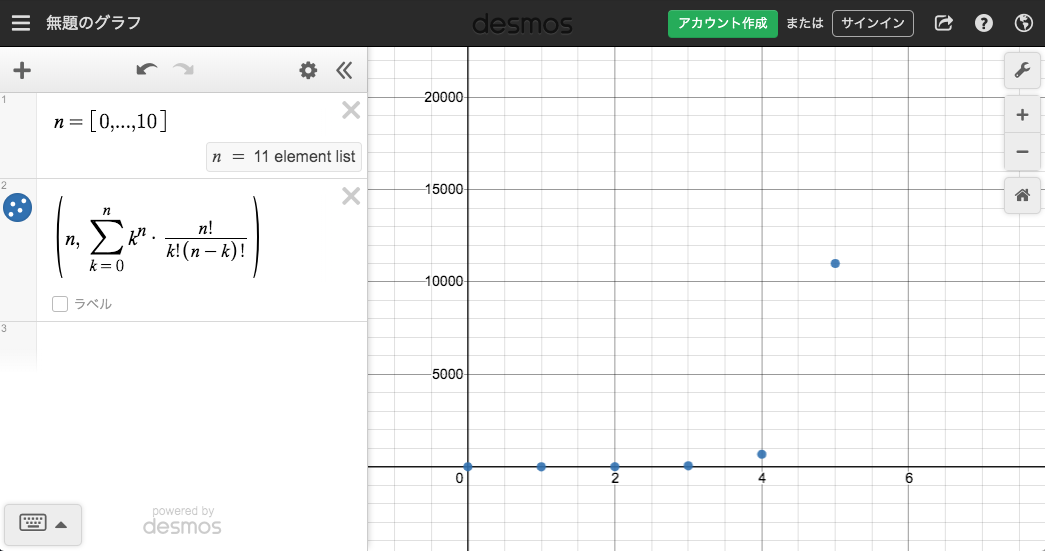The width and height of the screenshot is (1045, 551).
Task: Open the share graph icon
Action: (944, 23)
